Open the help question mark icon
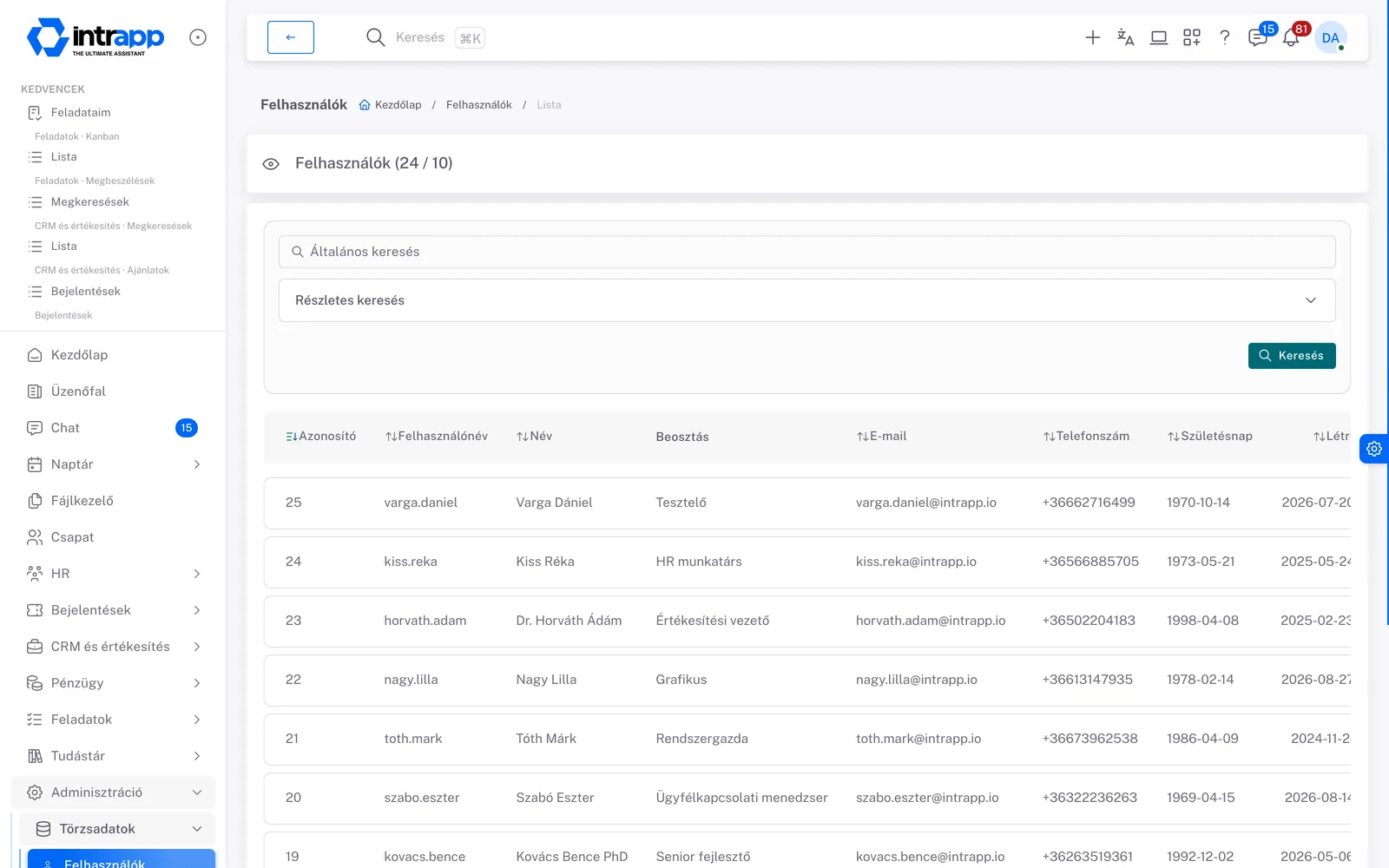The height and width of the screenshot is (868, 1389). [x=1225, y=37]
